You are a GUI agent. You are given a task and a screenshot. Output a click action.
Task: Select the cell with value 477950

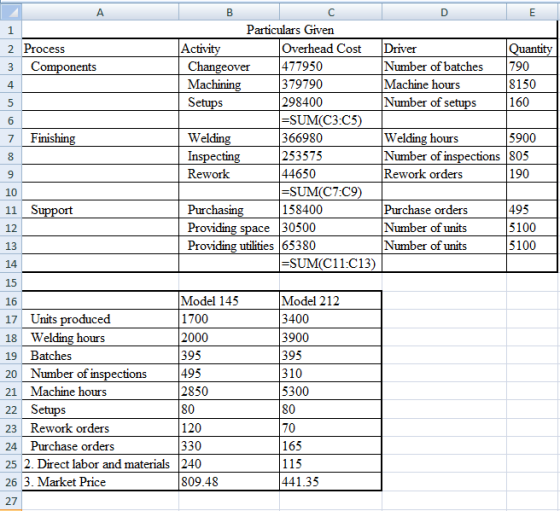point(331,66)
